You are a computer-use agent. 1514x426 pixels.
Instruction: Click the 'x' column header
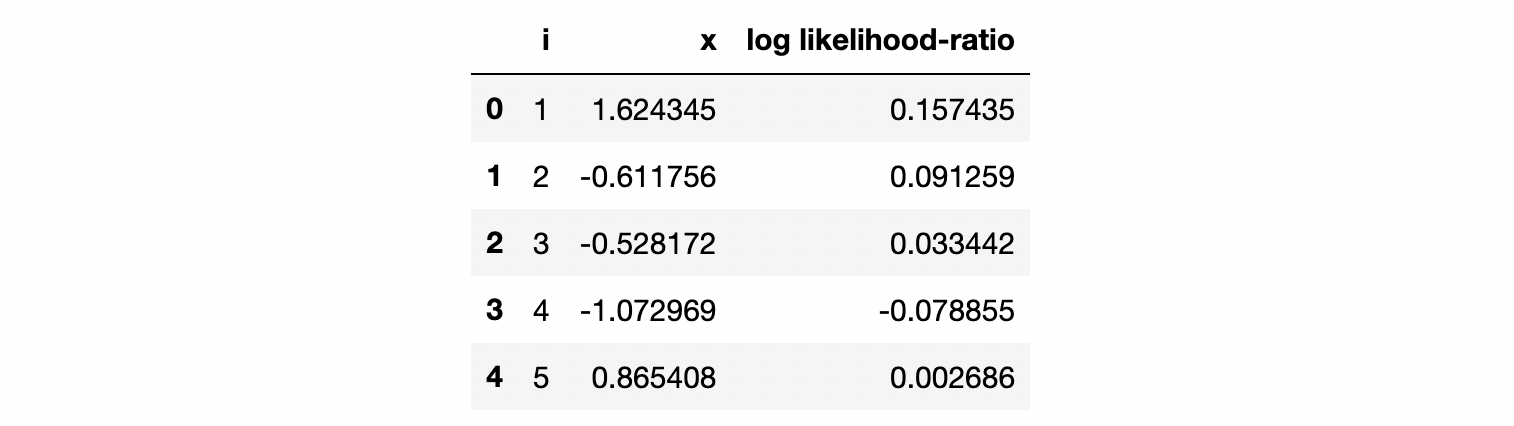pos(708,42)
